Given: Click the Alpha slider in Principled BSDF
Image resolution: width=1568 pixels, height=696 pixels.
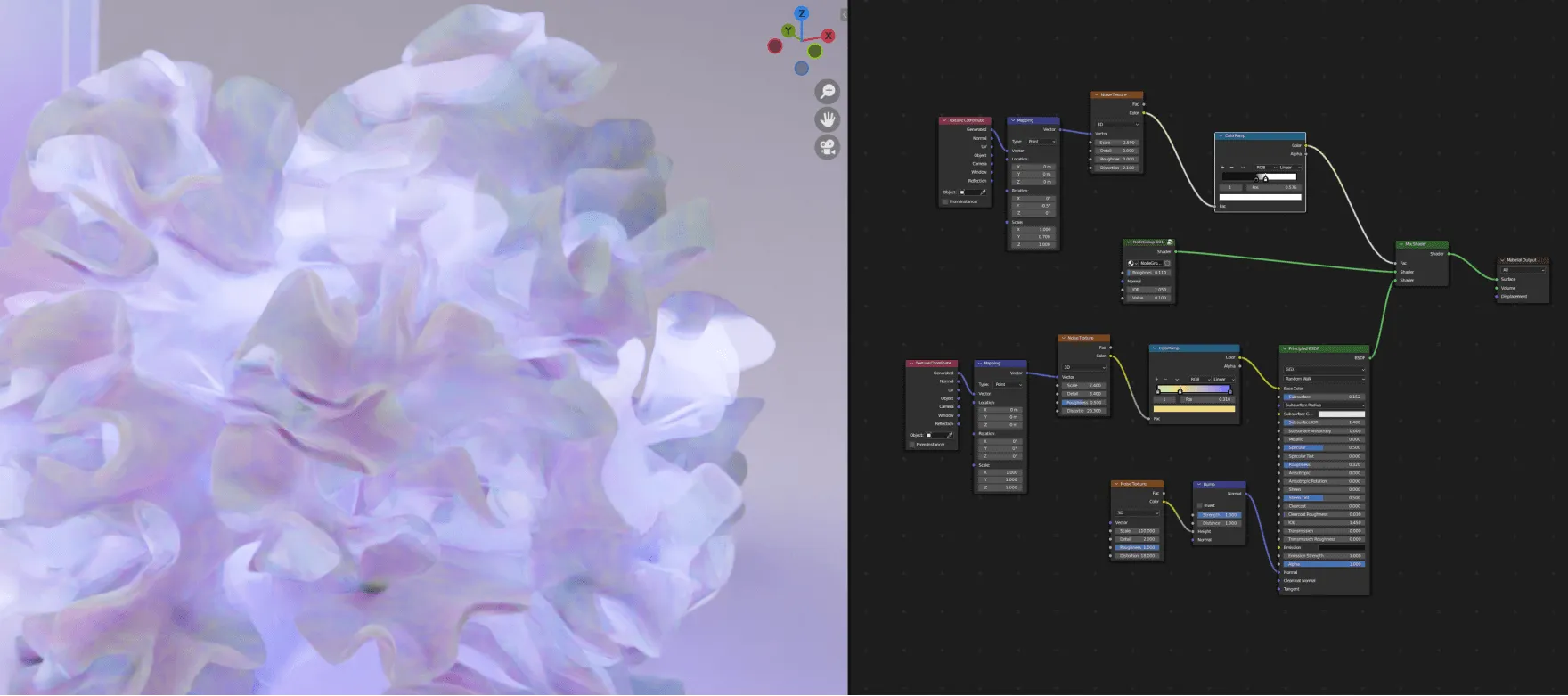Looking at the screenshot, I should tap(1325, 564).
